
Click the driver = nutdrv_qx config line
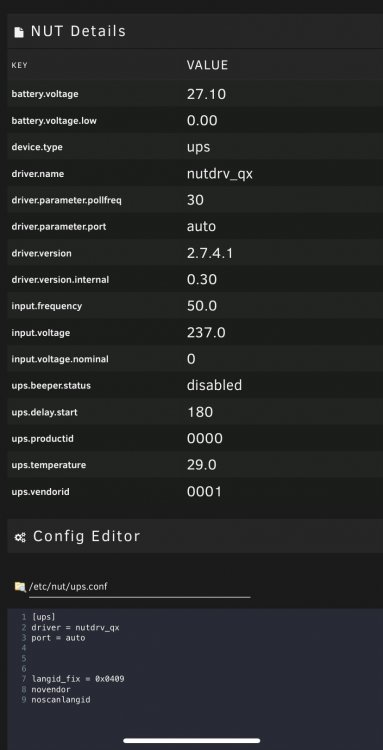[x=76, y=628]
